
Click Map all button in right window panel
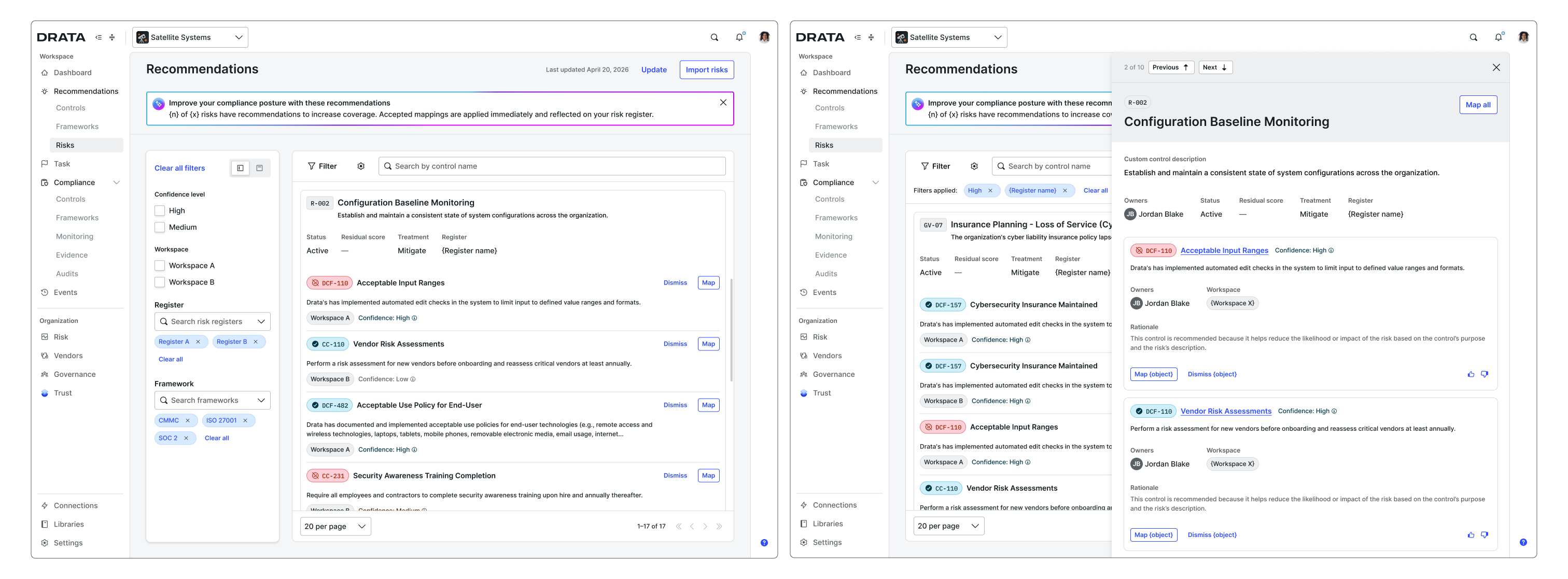pos(1478,105)
